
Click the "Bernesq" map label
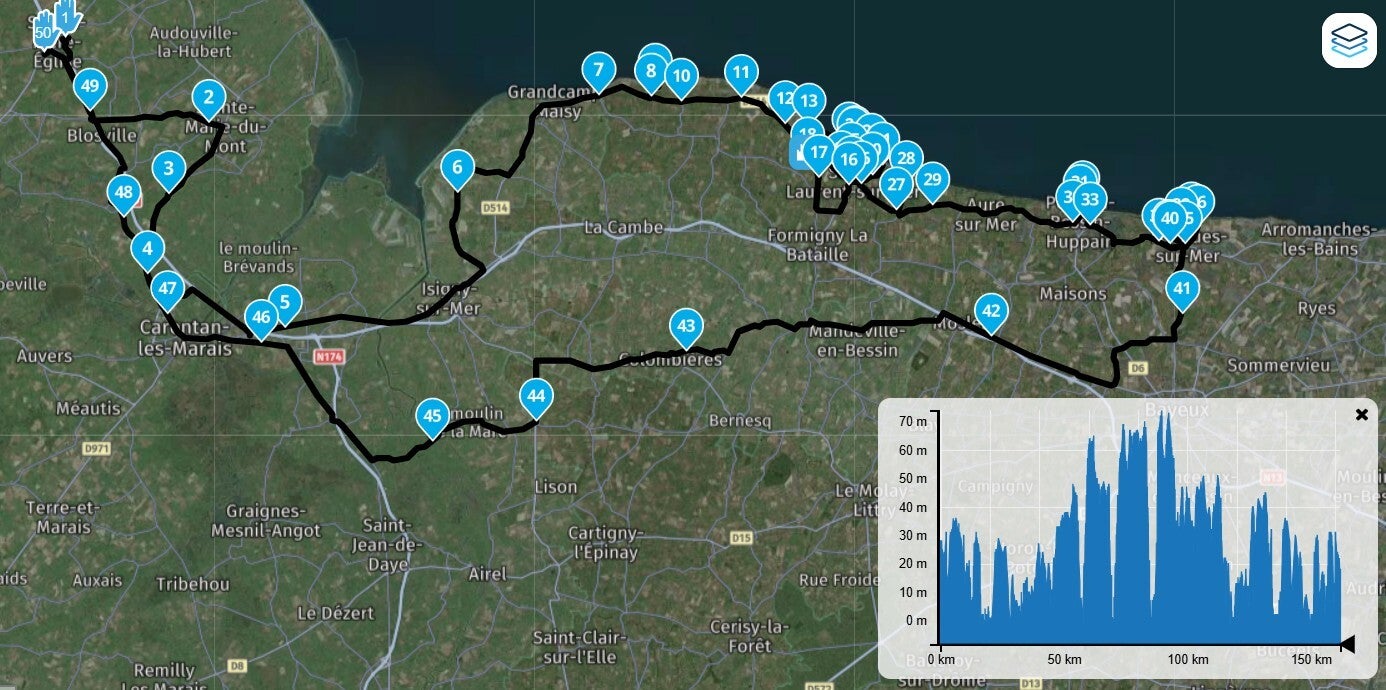tap(740, 421)
